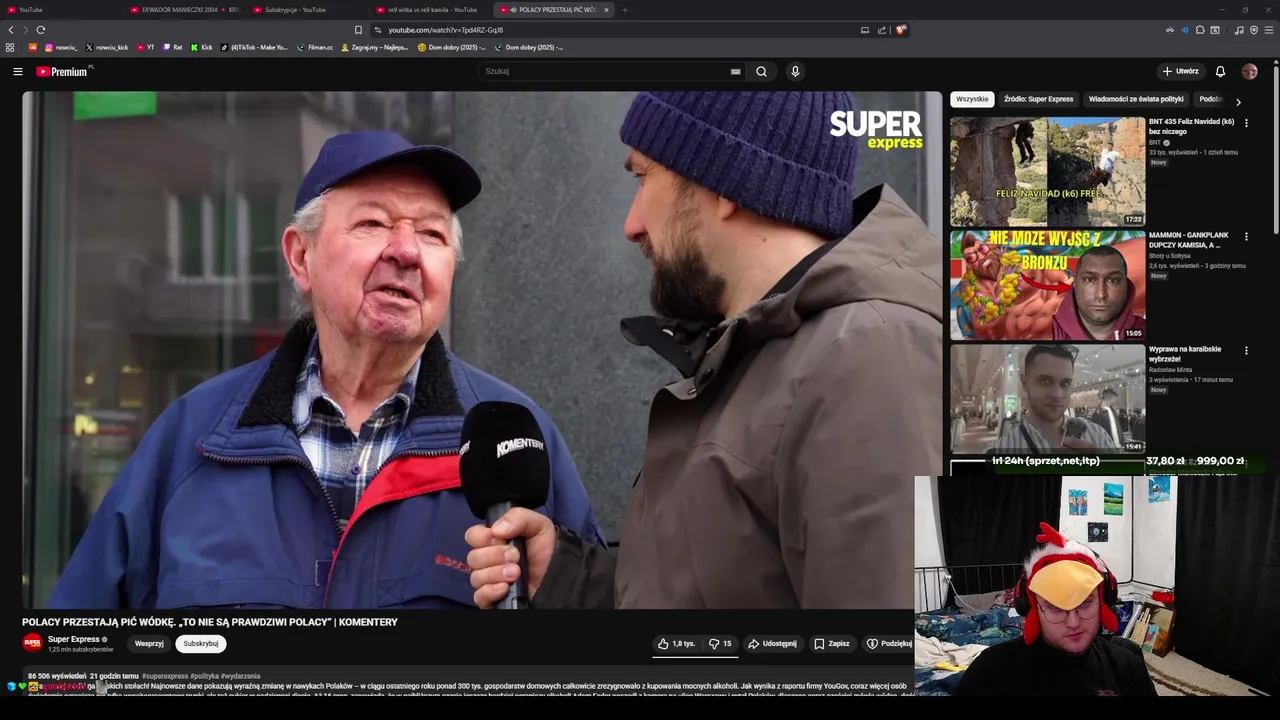The height and width of the screenshot is (720, 1280).
Task: Open the YouTube hamburger guide menu
Action: pyautogui.click(x=17, y=71)
